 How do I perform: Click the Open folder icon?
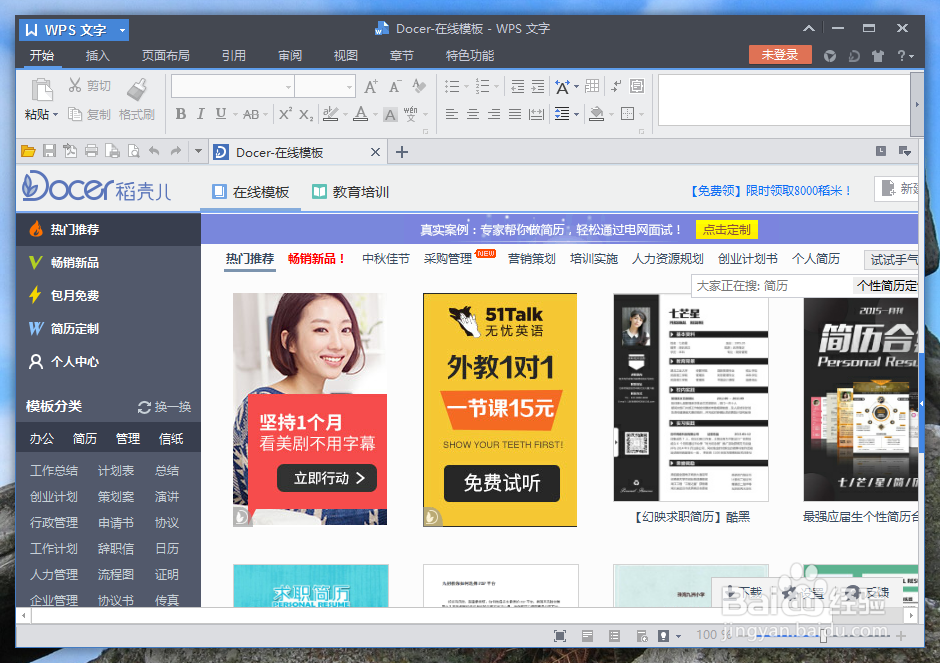coord(28,152)
